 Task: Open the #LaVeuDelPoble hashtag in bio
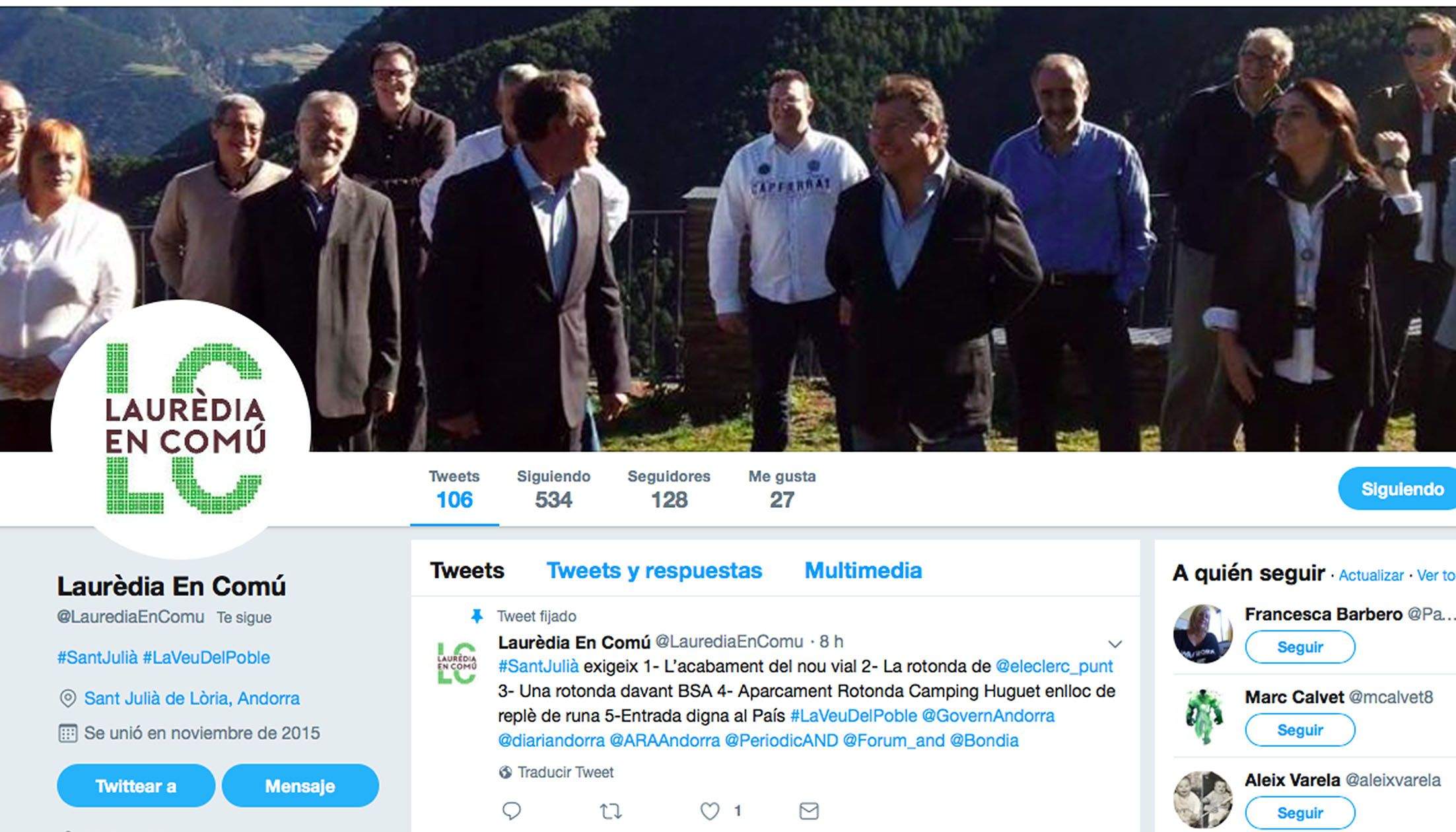(207, 658)
